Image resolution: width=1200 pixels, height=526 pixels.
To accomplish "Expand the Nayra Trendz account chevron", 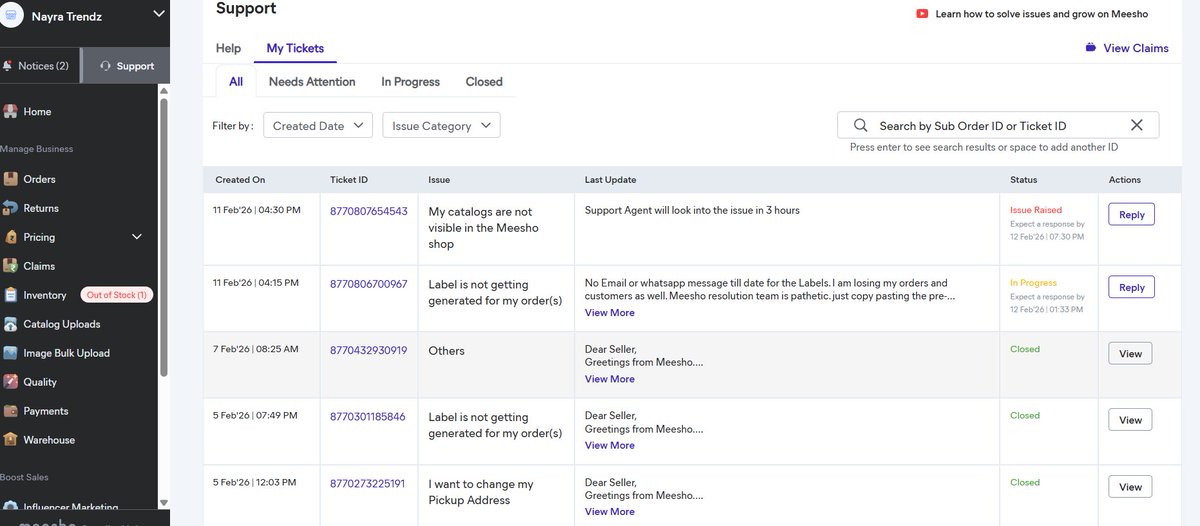I will [158, 14].
